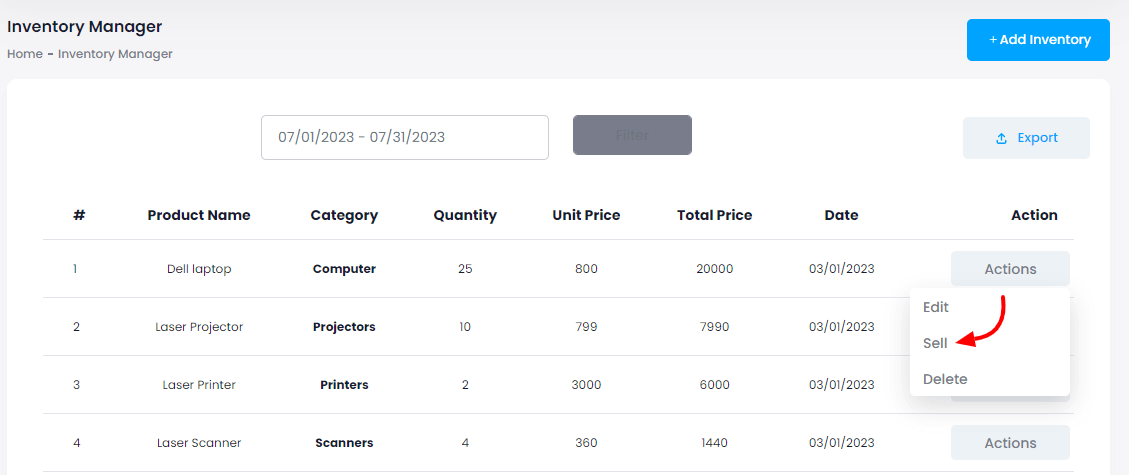Image resolution: width=1129 pixels, height=475 pixels.
Task: Open Actions dropdown for Laser Scanner
Action: 1010,443
